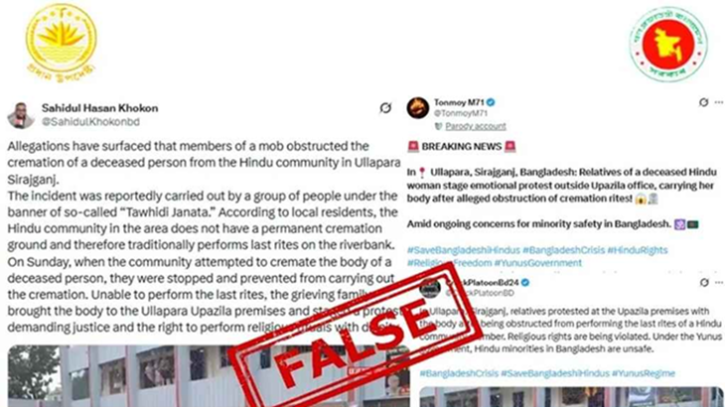725x407 pixels.
Task: Click the red Bangladesh map emblem
Action: pyautogui.click(x=668, y=44)
